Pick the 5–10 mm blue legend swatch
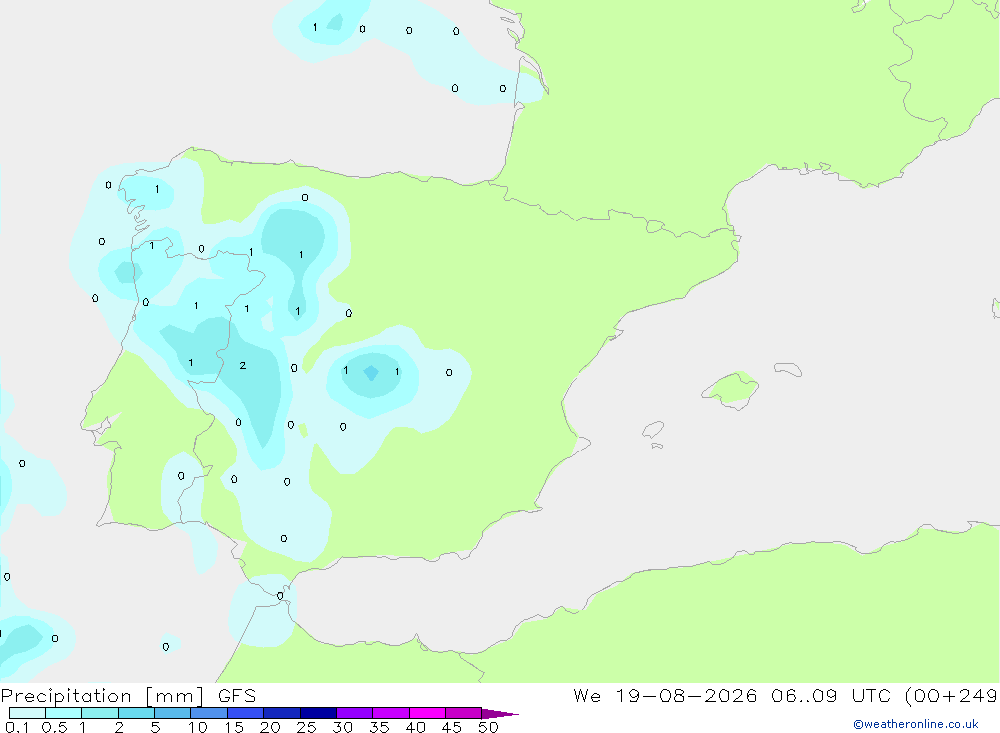 pos(173,713)
